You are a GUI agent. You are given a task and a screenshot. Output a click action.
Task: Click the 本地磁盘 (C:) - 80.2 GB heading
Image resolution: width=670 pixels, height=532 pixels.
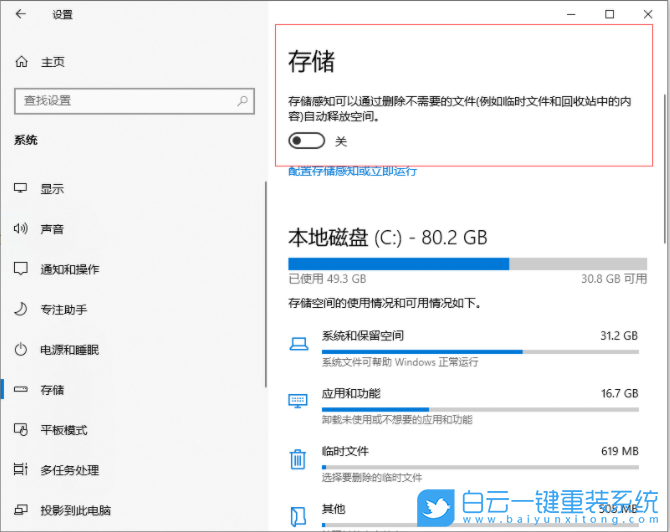tap(388, 238)
